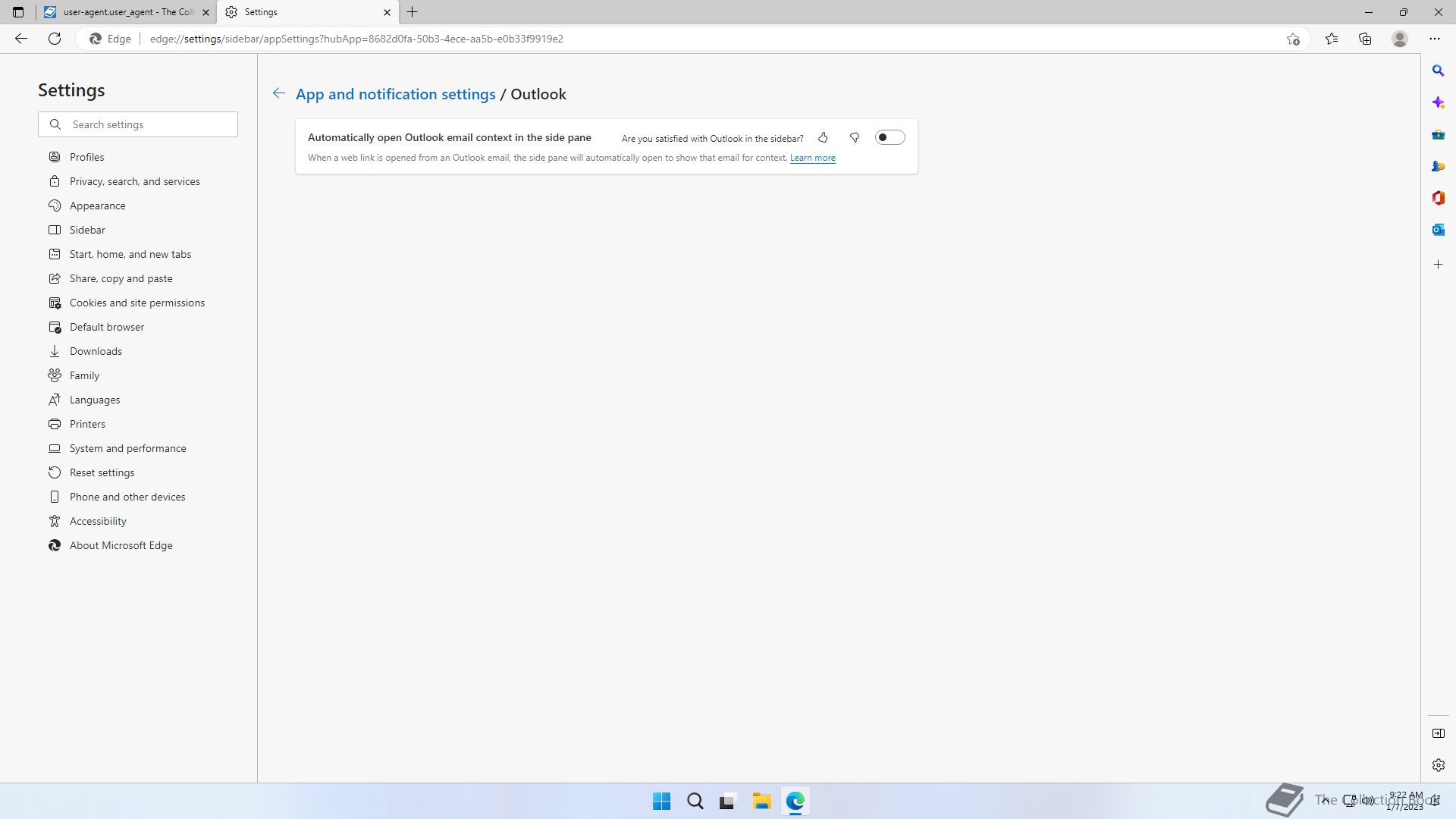Click the Learn more link
This screenshot has width=1456, height=819.
tap(812, 158)
